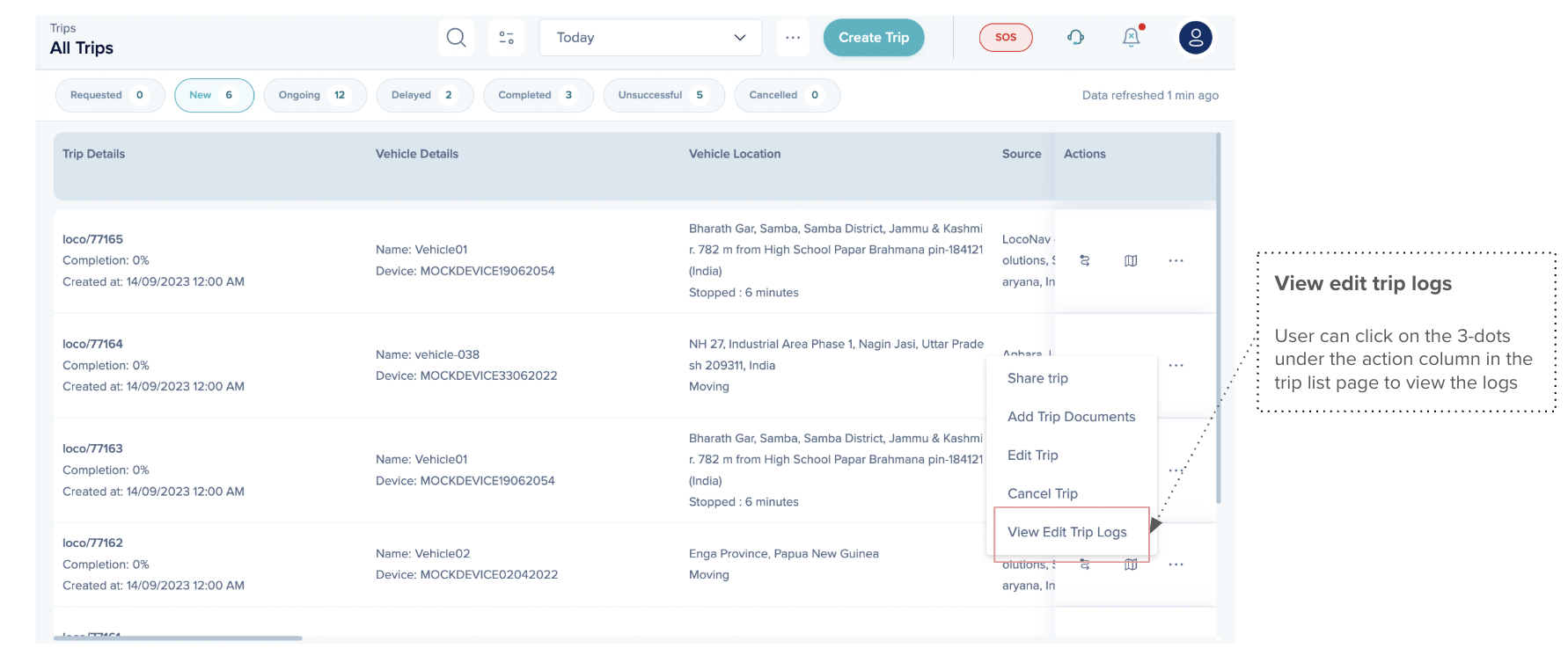Open the user profile avatar
The image size is (1568, 656).
coord(1195,38)
